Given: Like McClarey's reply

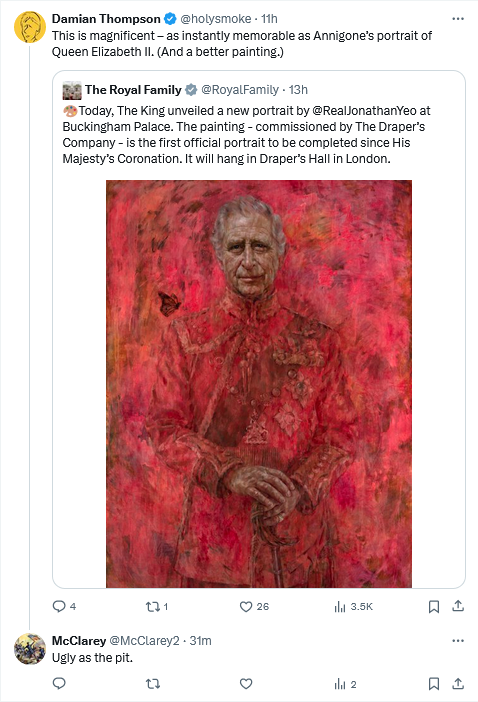Looking at the screenshot, I should [246, 684].
